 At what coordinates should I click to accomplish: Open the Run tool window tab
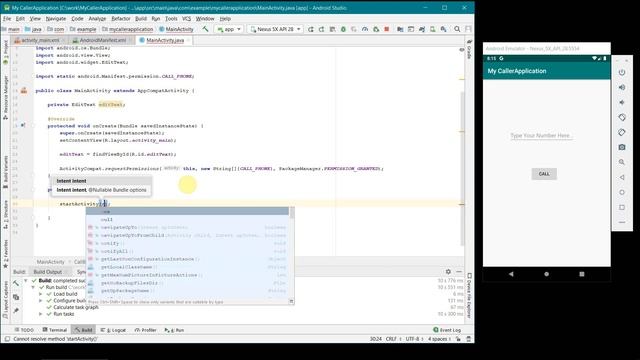point(174,330)
